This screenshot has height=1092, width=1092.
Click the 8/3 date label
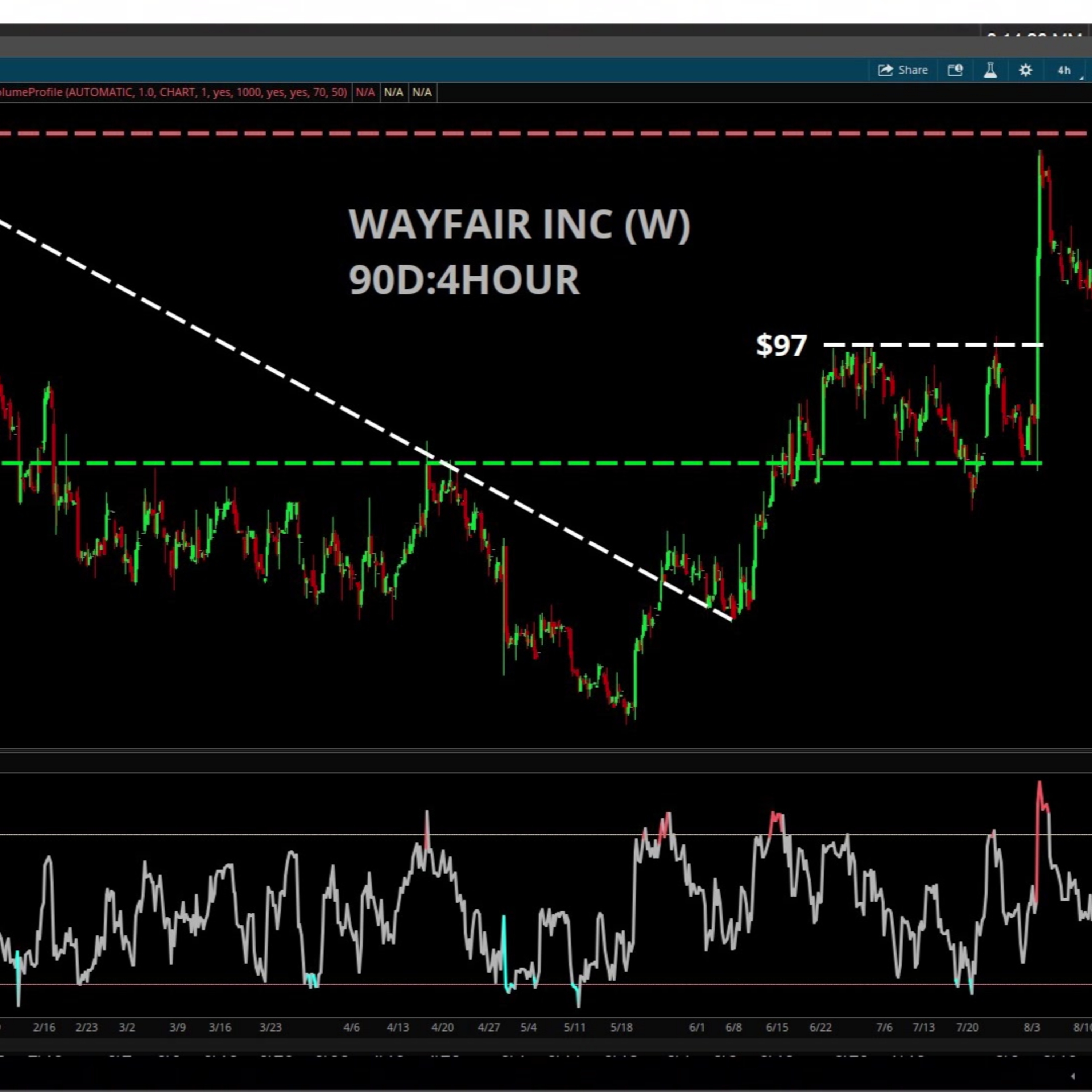(1032, 1027)
